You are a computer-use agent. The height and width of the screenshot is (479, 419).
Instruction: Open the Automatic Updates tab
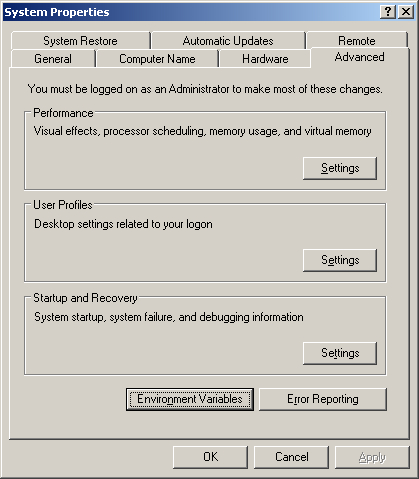tap(228, 41)
